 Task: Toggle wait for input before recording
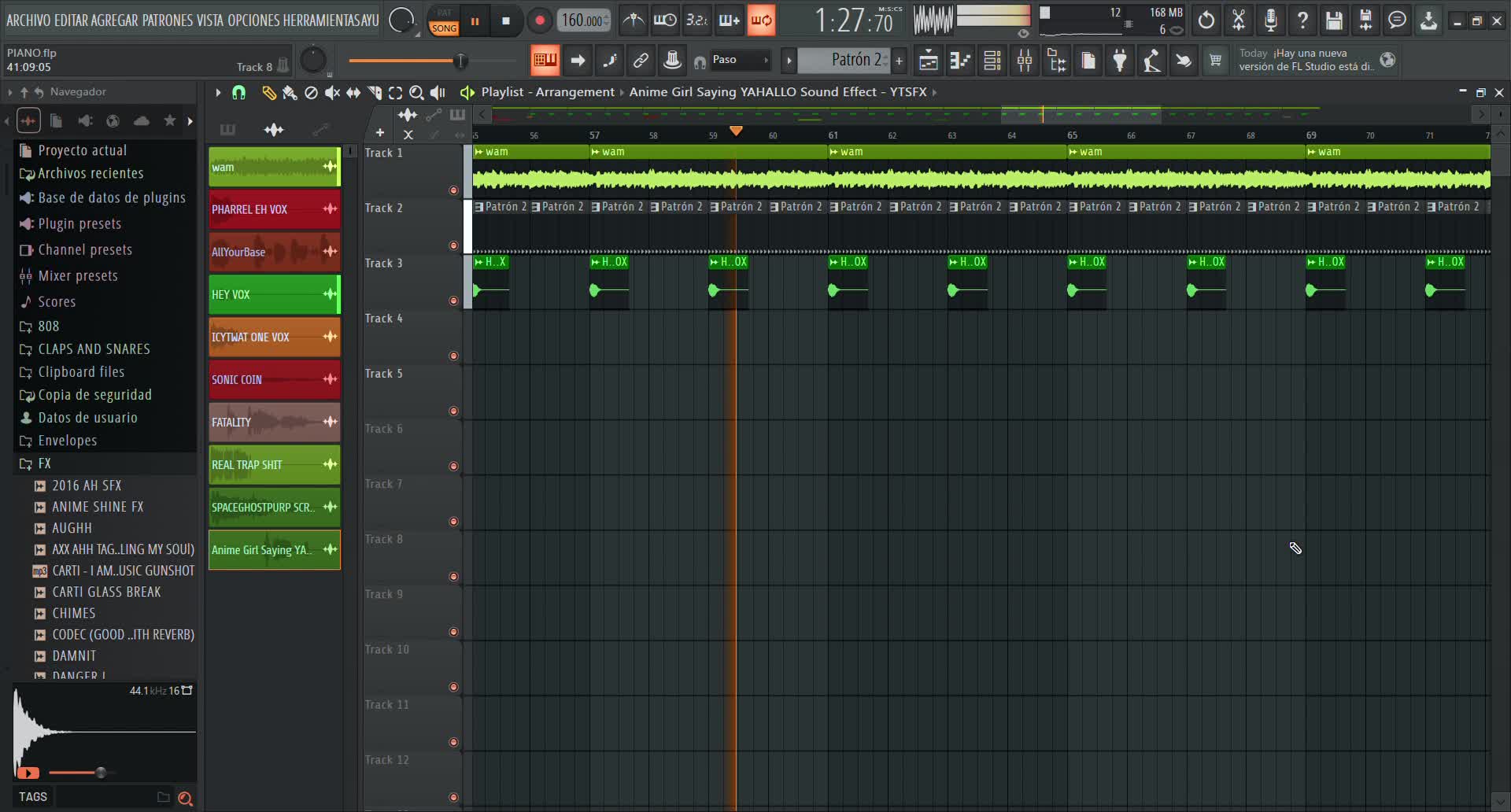point(665,20)
